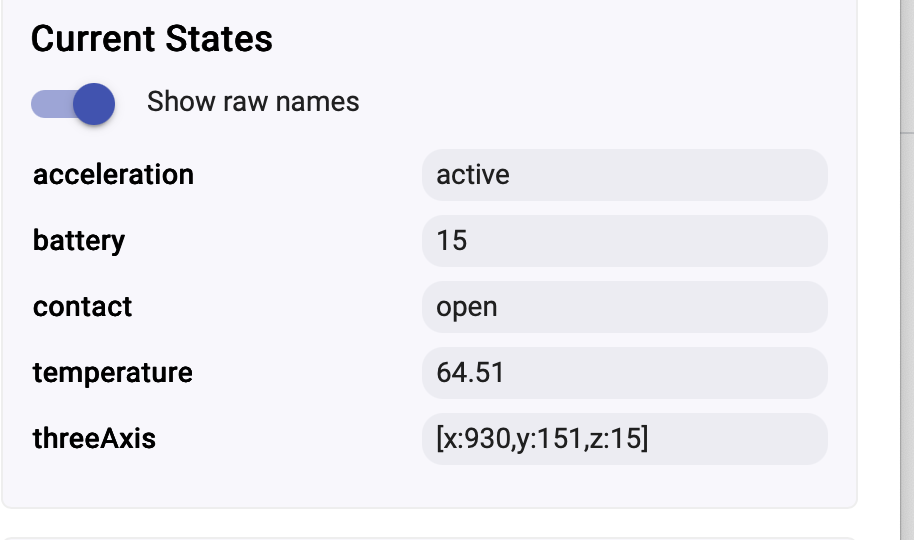Image resolution: width=914 pixels, height=540 pixels.
Task: Select the acceleration state name
Action: point(113,175)
